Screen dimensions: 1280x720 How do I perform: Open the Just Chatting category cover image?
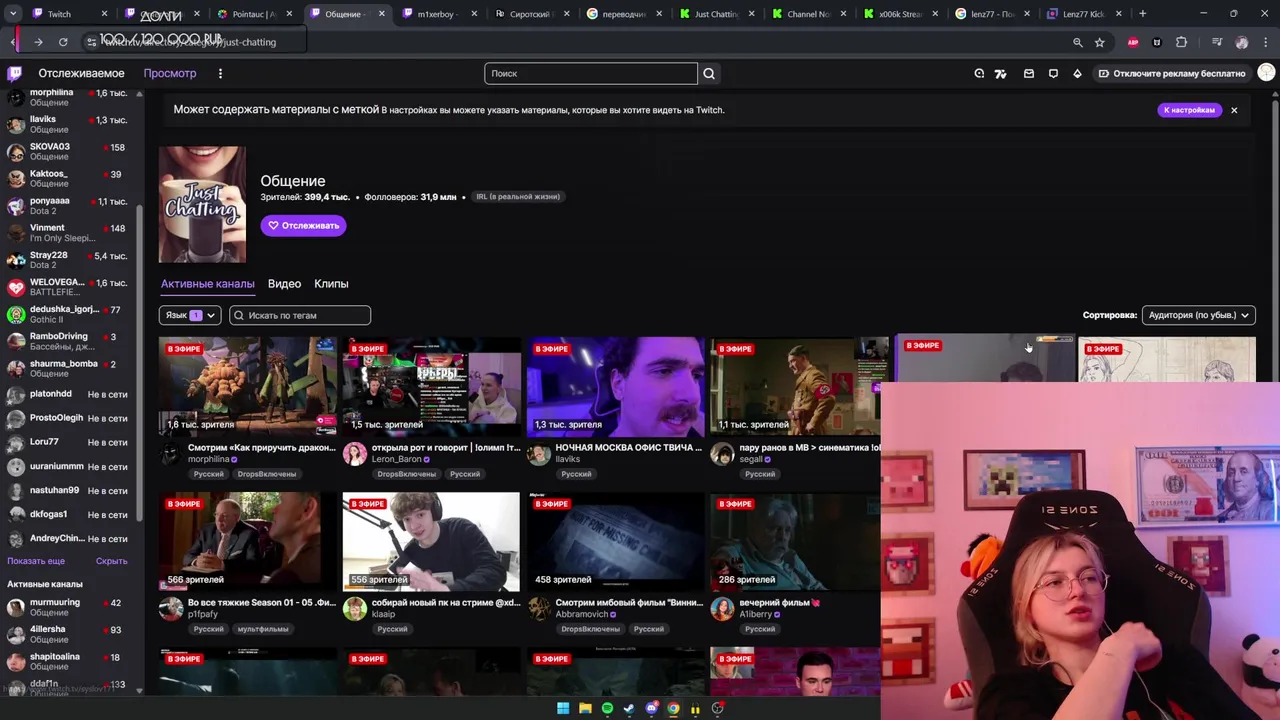point(202,205)
